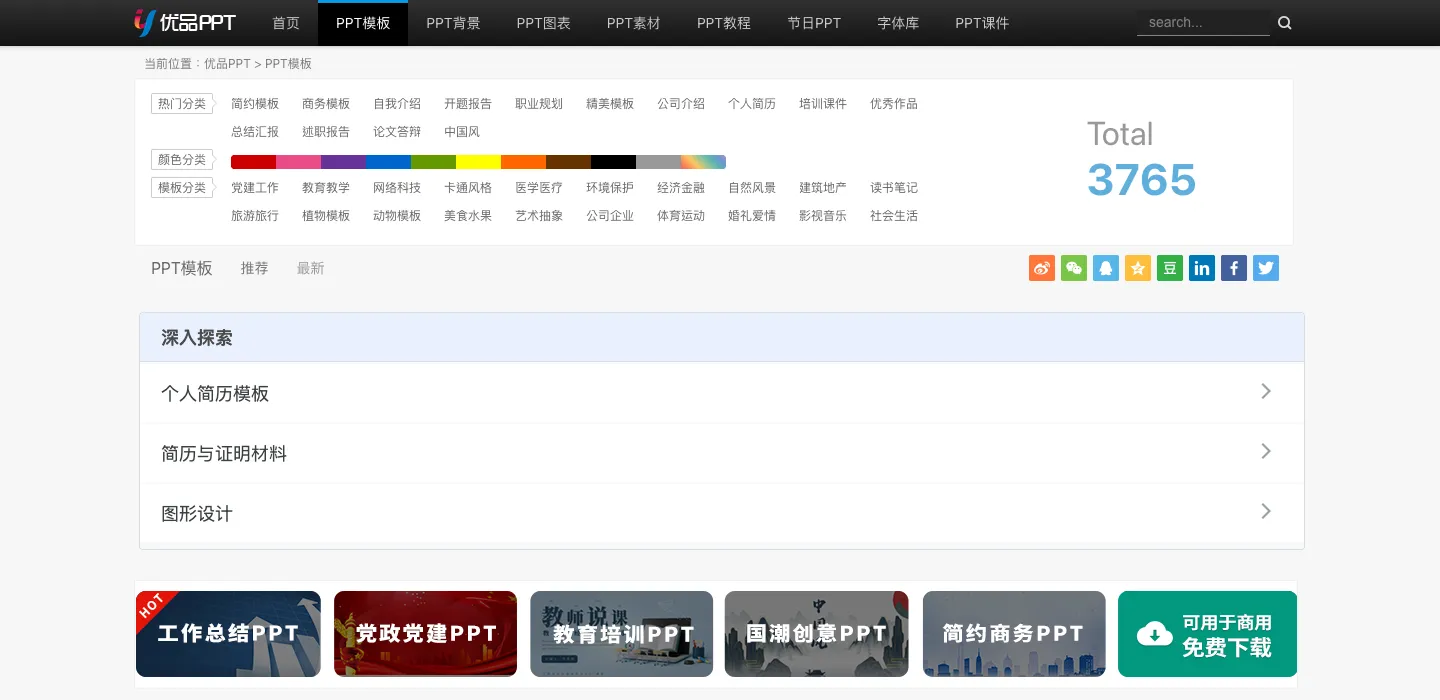Select the PPT模板 nav tab
The width and height of the screenshot is (1440, 700).
[363, 23]
